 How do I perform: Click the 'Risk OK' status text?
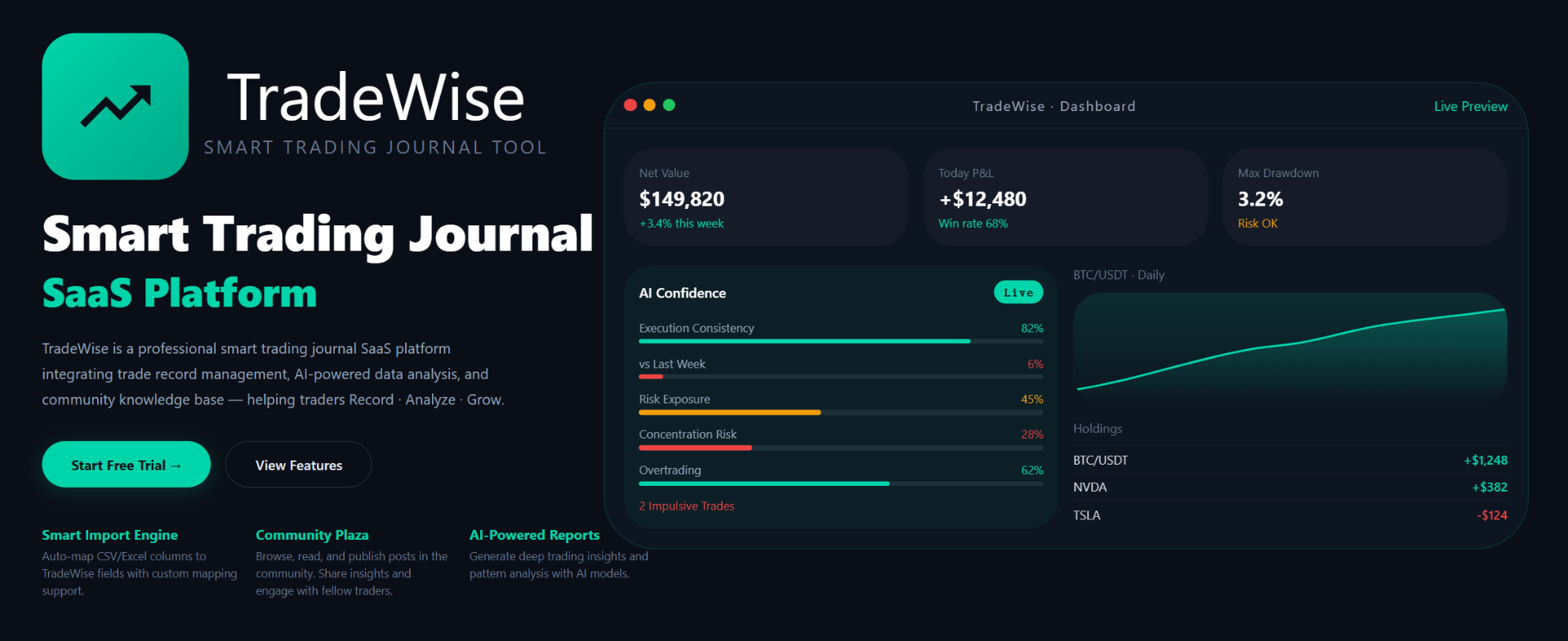[1258, 224]
